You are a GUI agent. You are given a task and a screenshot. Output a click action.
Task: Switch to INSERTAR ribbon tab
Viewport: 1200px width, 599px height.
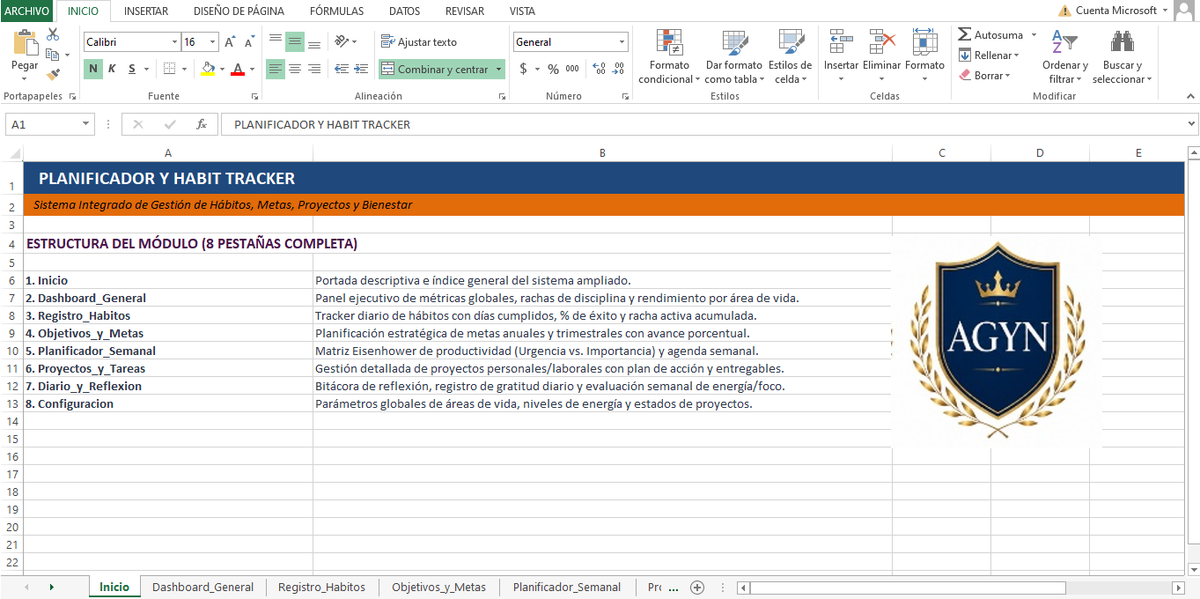pos(146,11)
